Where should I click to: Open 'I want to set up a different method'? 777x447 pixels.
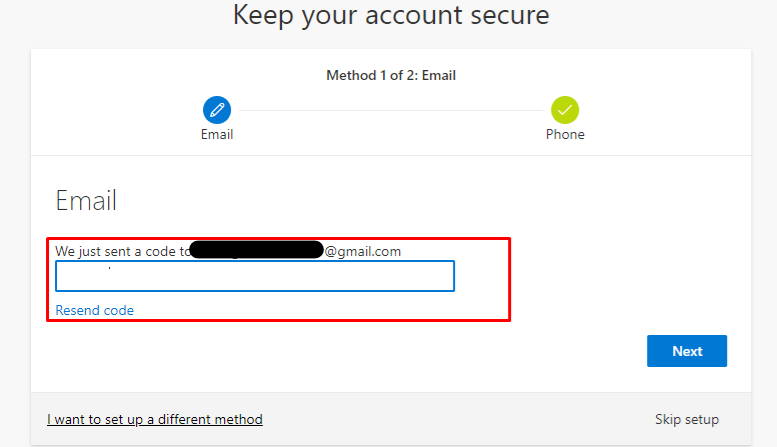point(155,419)
